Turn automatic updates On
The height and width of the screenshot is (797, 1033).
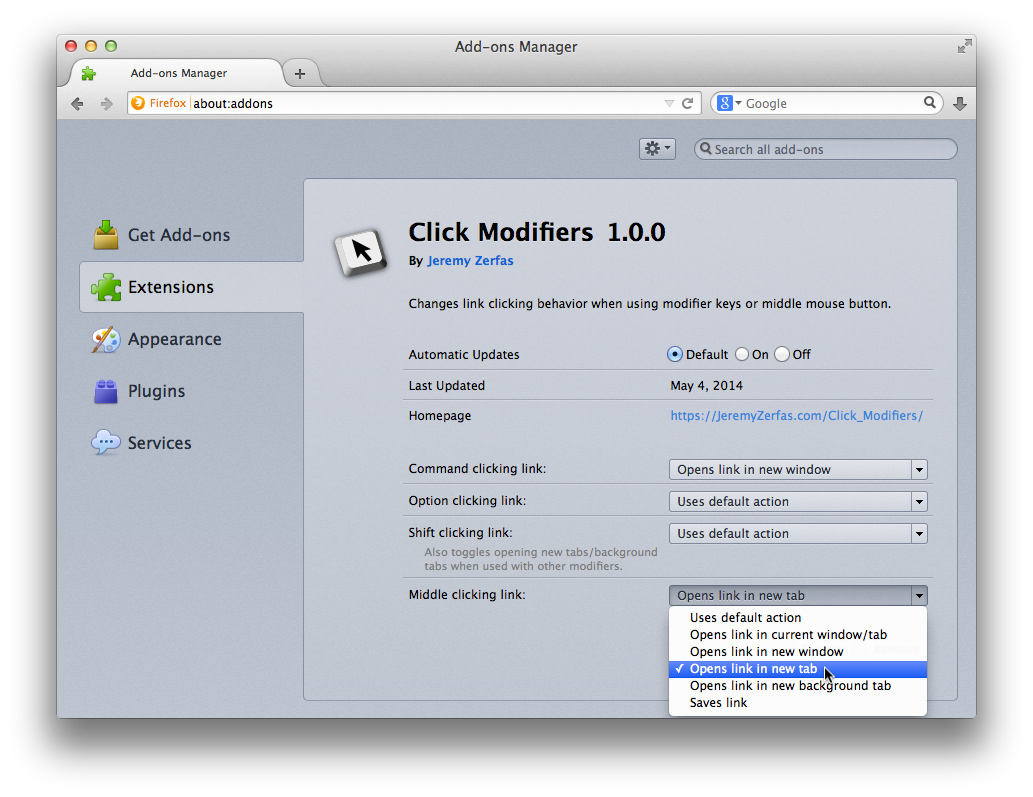click(x=742, y=354)
